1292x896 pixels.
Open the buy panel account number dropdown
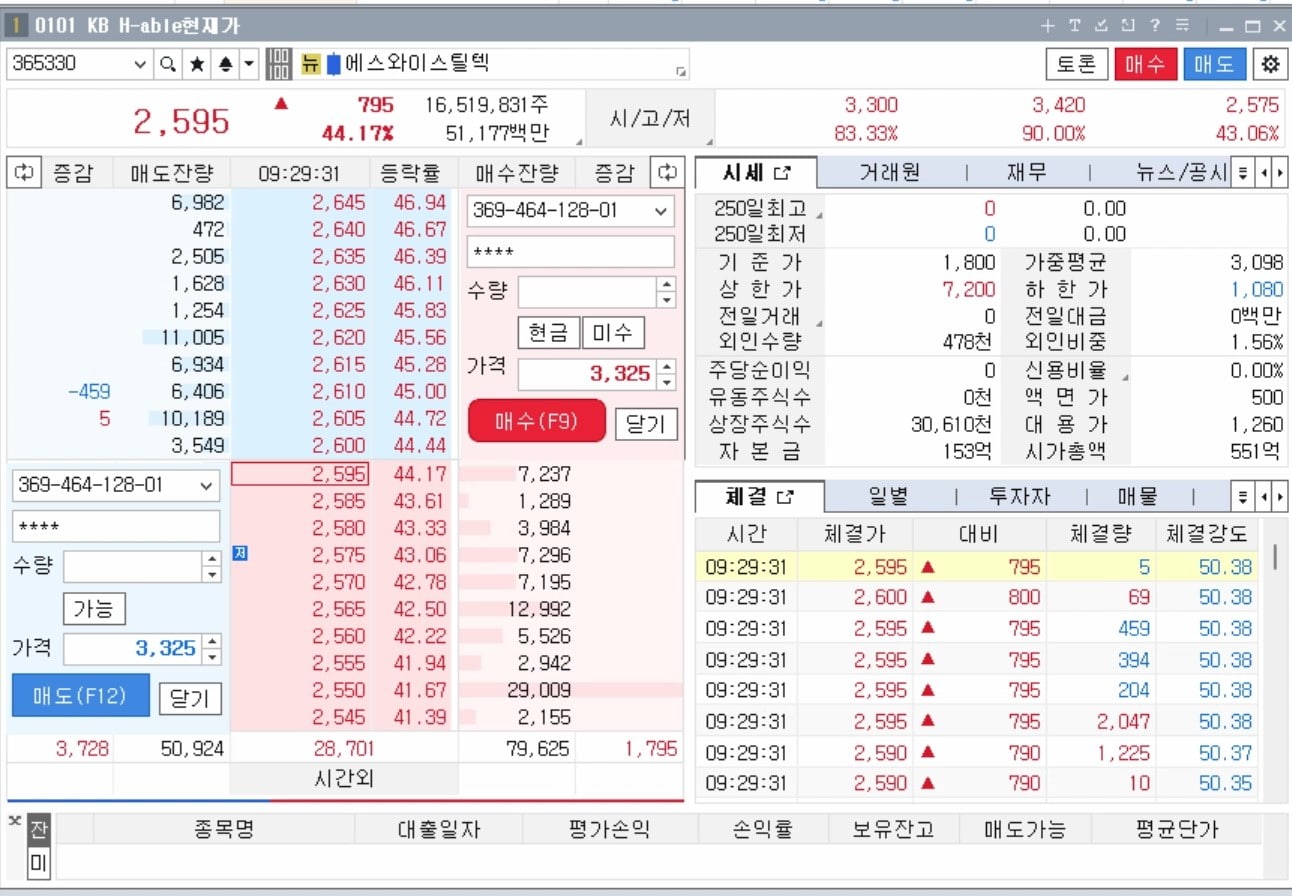pyautogui.click(x=661, y=211)
